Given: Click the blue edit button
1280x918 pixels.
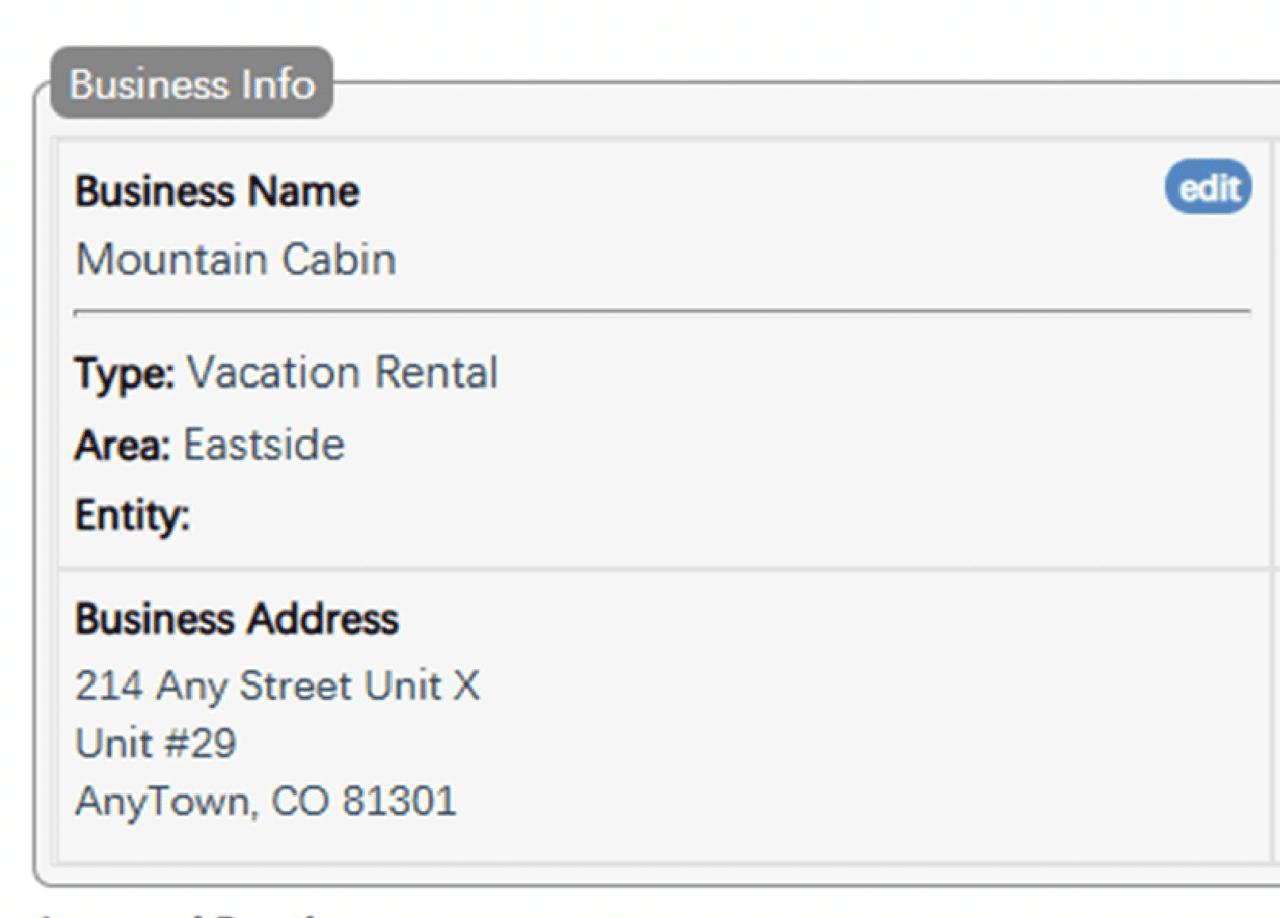Looking at the screenshot, I should (1208, 187).
